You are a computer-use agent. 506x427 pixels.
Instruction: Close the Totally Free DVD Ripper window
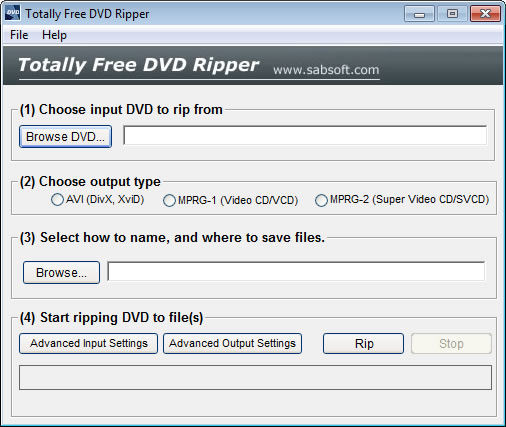tap(485, 14)
